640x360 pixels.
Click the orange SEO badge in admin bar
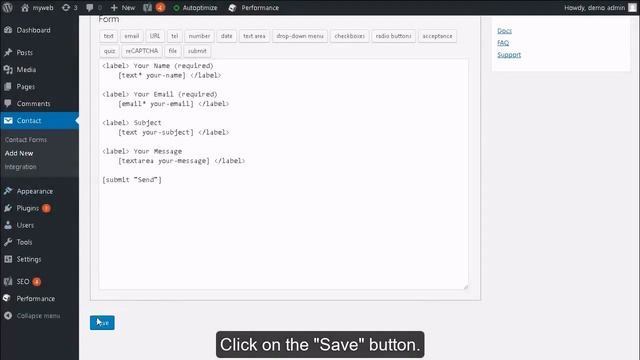click(160, 7)
